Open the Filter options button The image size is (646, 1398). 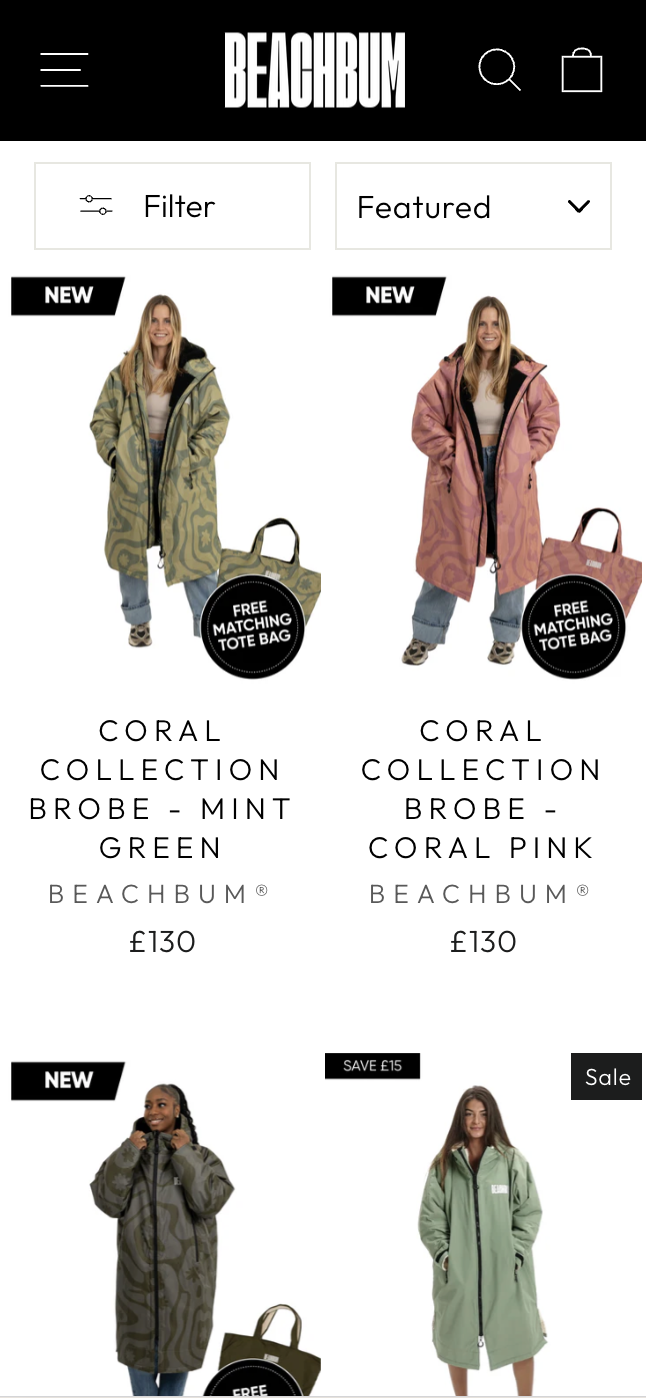[172, 206]
